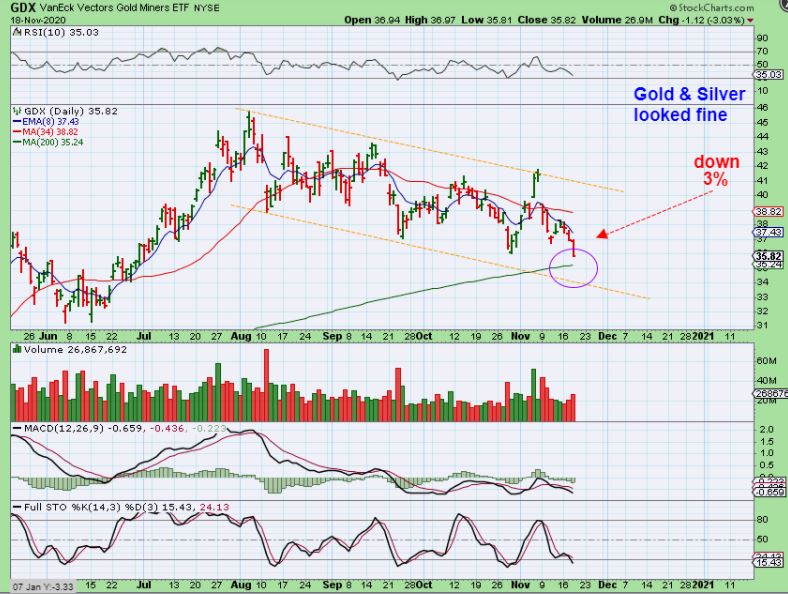This screenshot has width=788, height=594.
Task: Click the 'Low 35.81' value
Action: 485,20
